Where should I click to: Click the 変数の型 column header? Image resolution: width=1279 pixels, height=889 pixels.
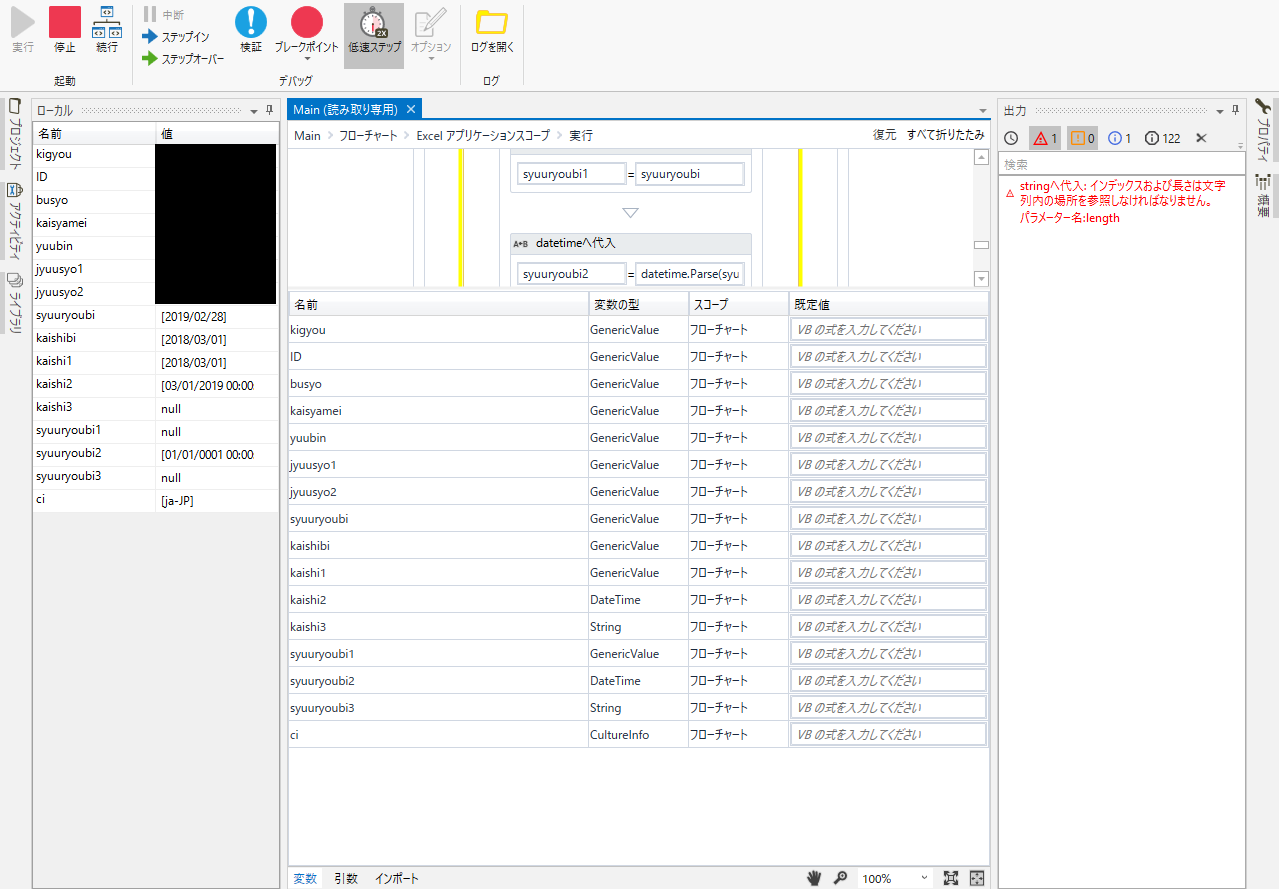tap(638, 303)
